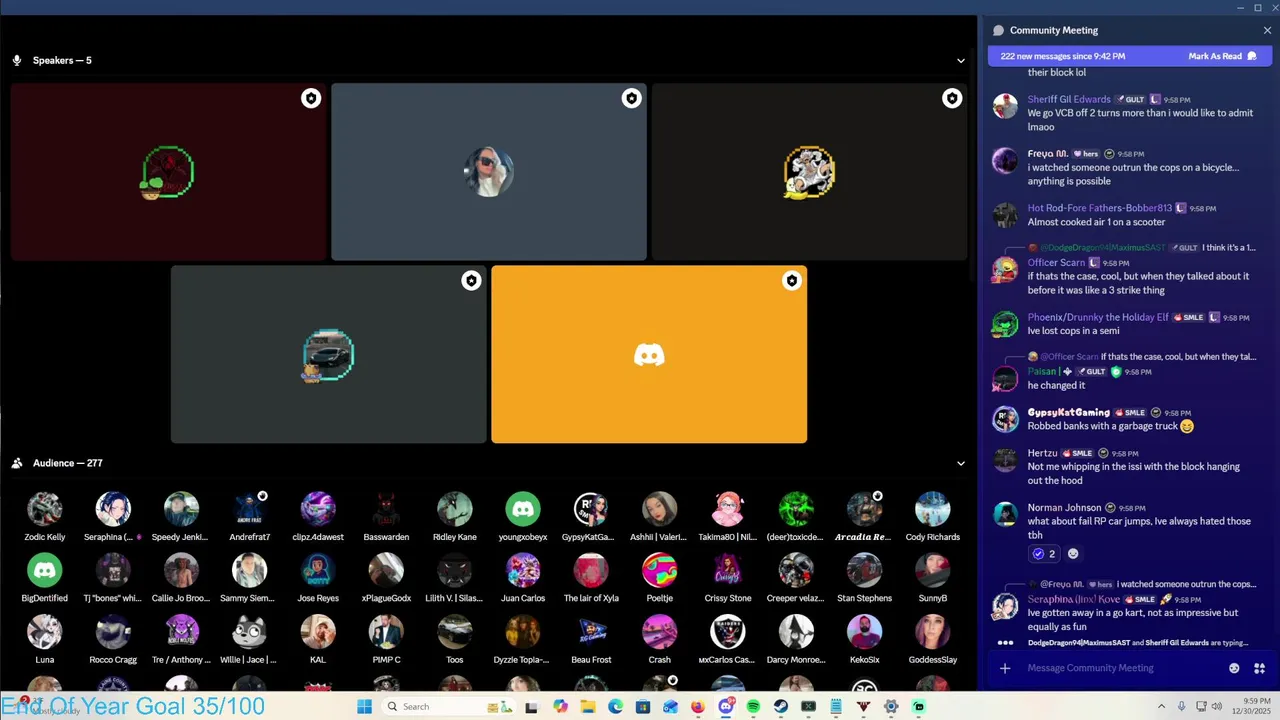Open stage badge on the sunglasses-avatar speaker tile
The width and height of the screenshot is (1280, 720).
point(631,98)
